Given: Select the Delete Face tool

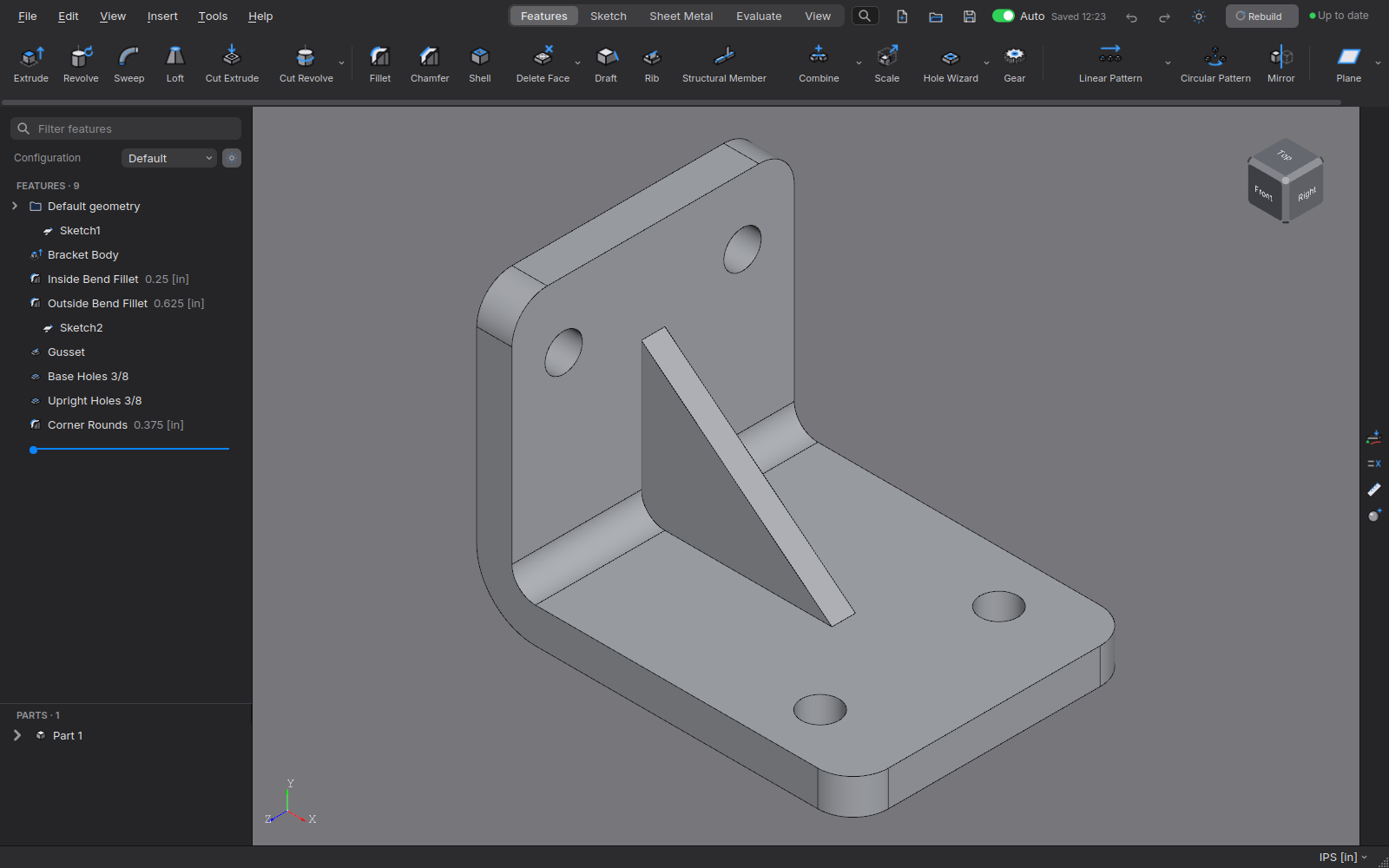Looking at the screenshot, I should tap(543, 65).
